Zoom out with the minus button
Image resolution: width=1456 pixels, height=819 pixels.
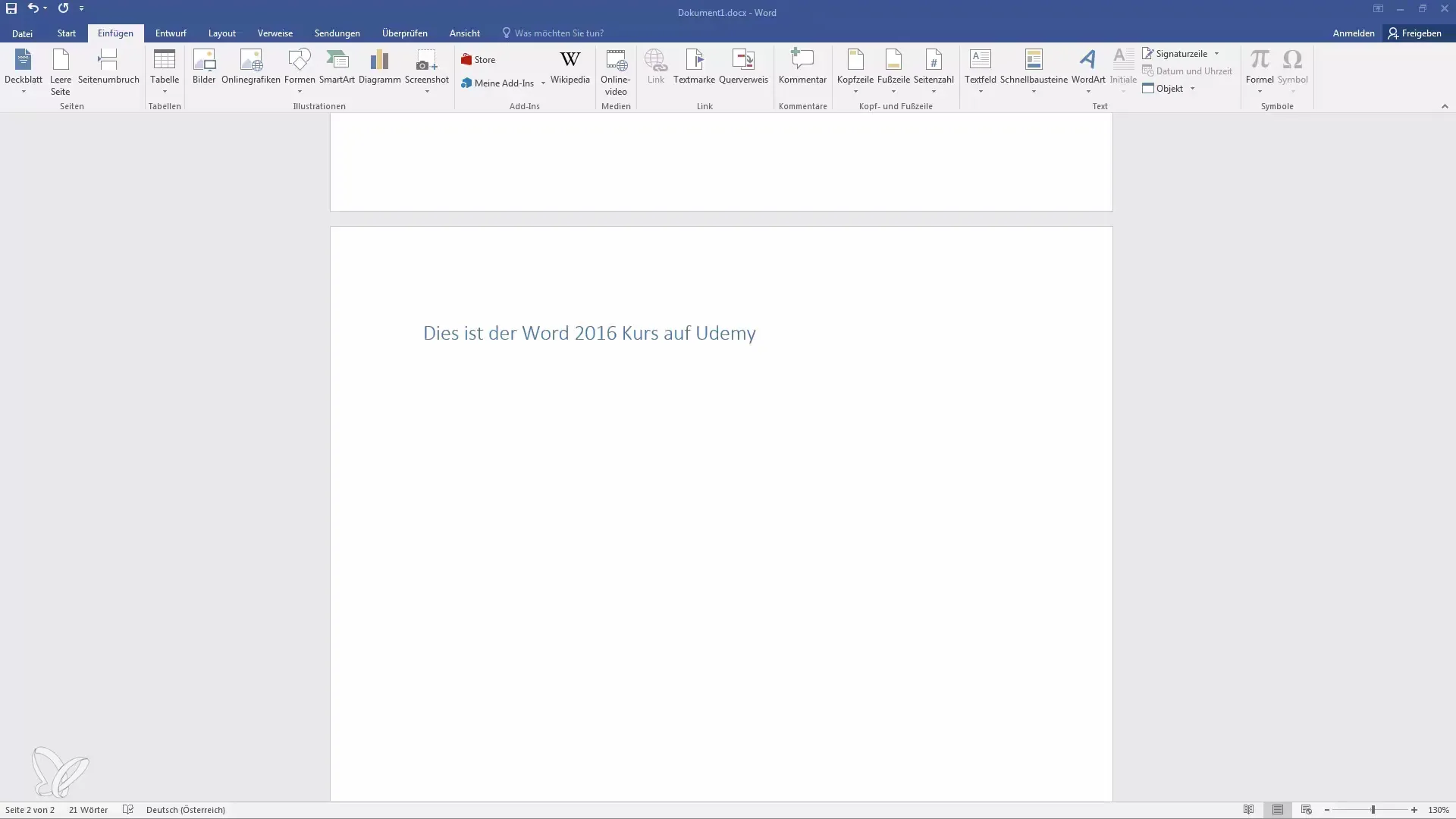[x=1327, y=810]
